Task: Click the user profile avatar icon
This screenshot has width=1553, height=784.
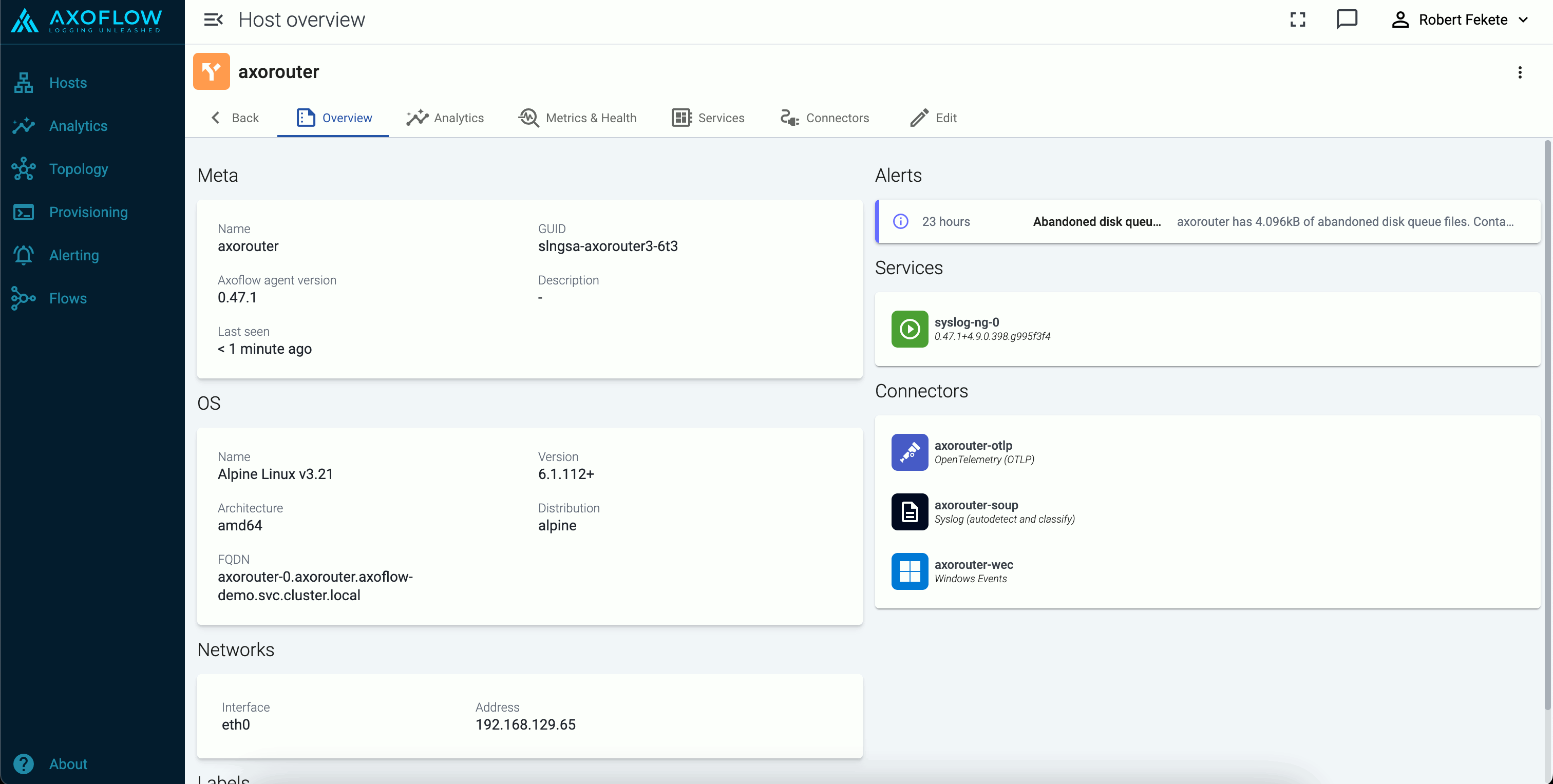Action: [x=1400, y=20]
